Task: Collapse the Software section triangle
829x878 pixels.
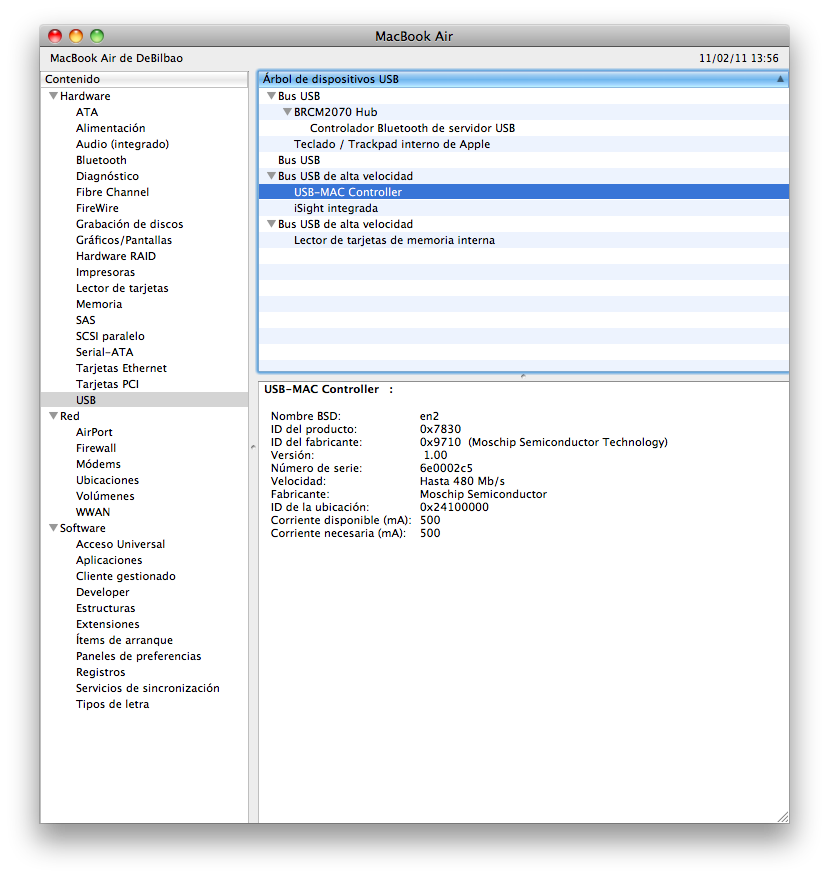Action: point(54,528)
